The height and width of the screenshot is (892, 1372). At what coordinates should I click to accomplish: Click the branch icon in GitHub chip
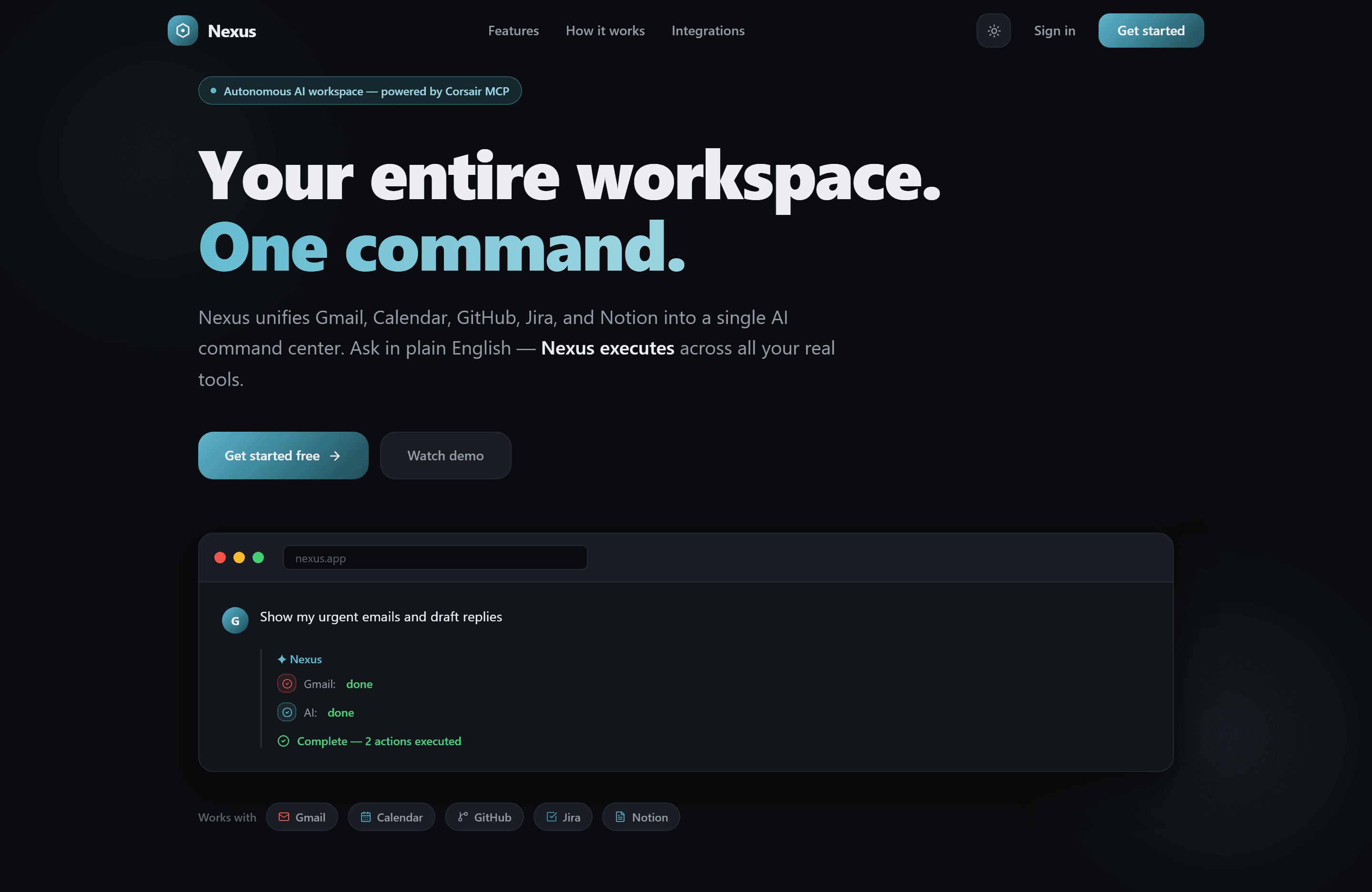(463, 817)
